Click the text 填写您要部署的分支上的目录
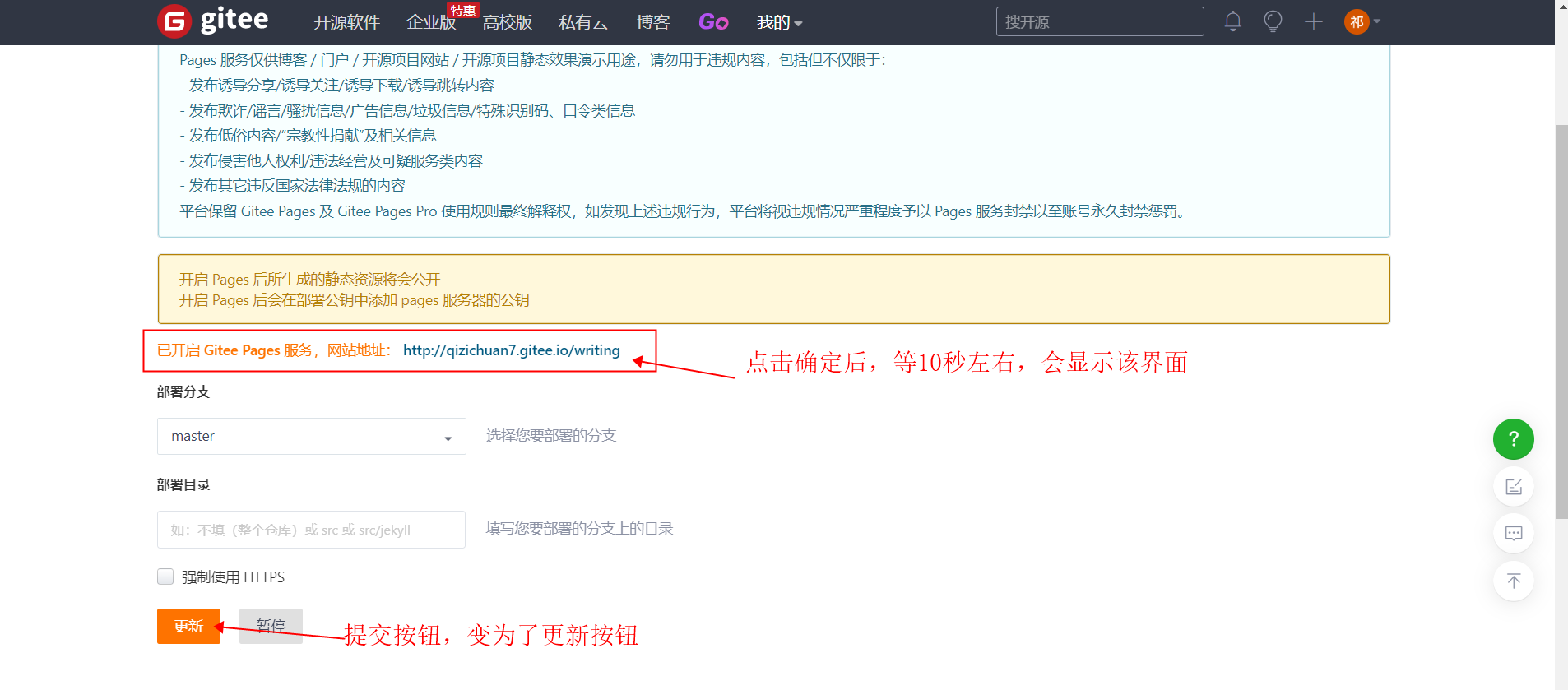 579,529
